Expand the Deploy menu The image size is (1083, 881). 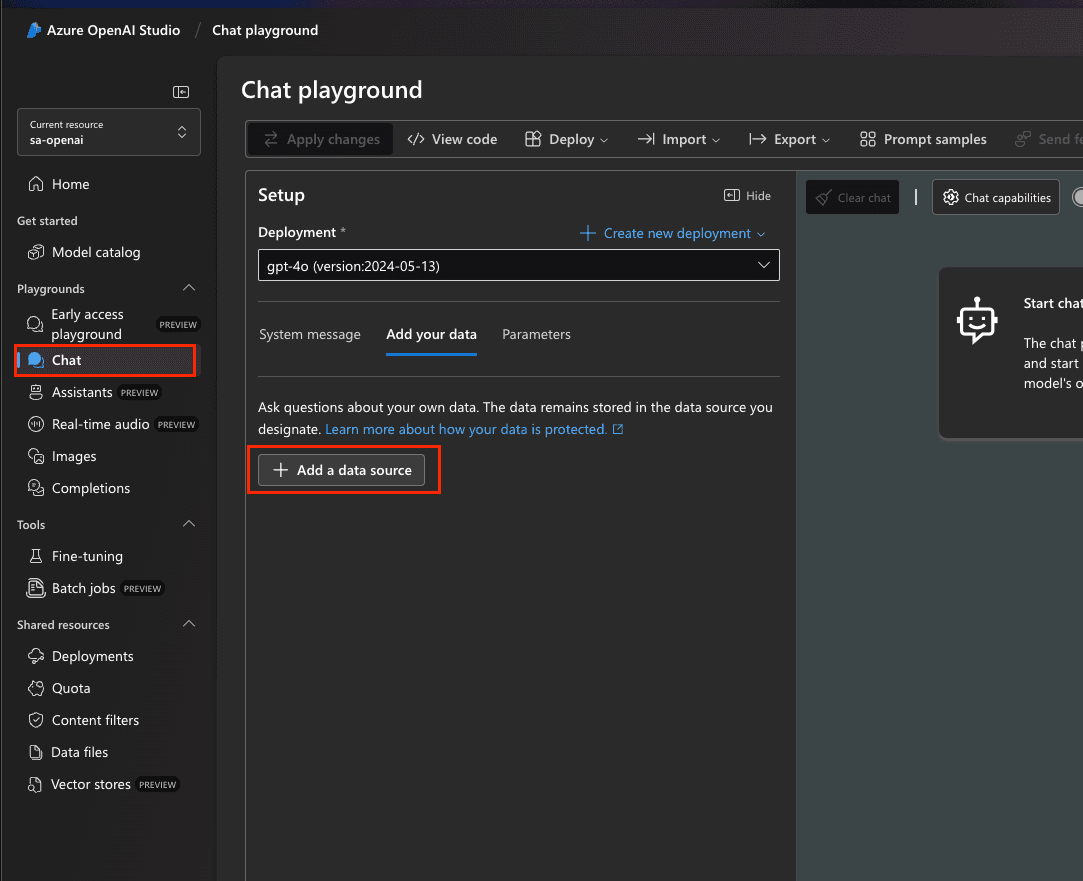(x=566, y=139)
